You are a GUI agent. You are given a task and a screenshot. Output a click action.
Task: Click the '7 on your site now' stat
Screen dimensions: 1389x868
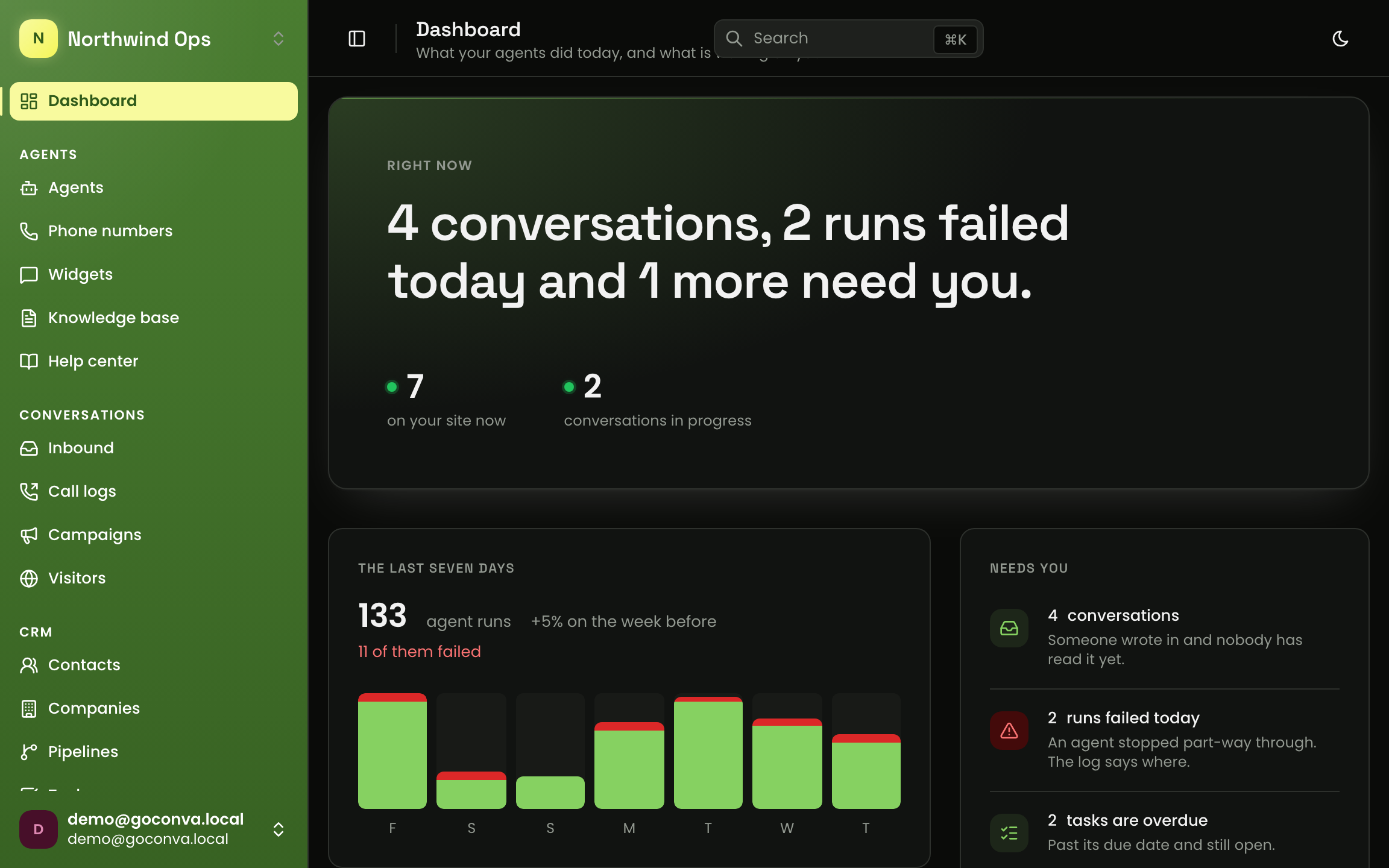pos(446,400)
